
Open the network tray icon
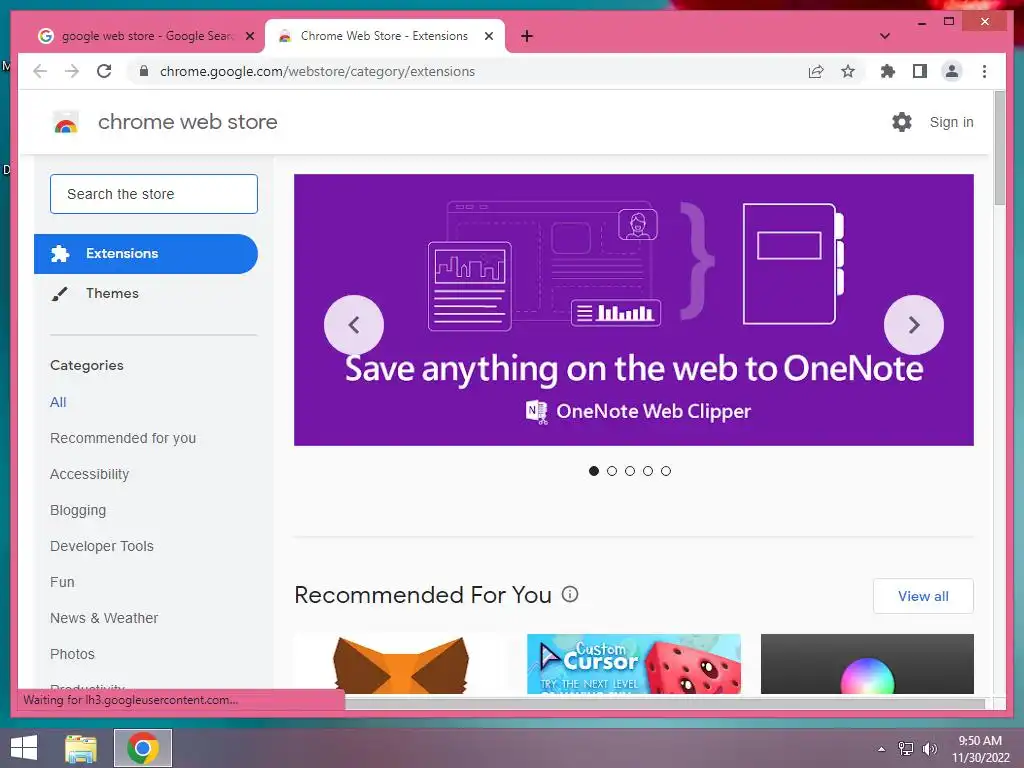click(x=905, y=748)
